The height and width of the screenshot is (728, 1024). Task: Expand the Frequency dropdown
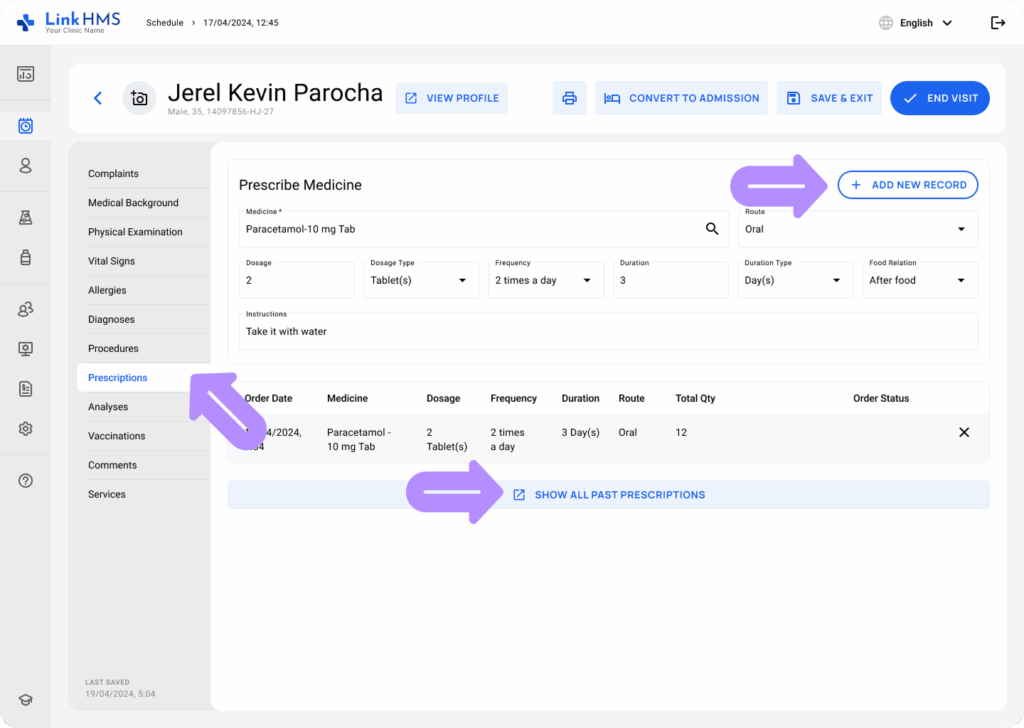(545, 280)
